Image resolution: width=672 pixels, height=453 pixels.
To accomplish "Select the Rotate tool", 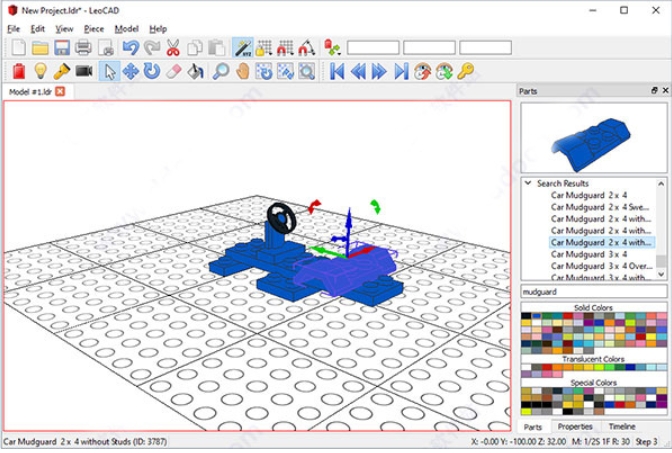I will pos(151,71).
